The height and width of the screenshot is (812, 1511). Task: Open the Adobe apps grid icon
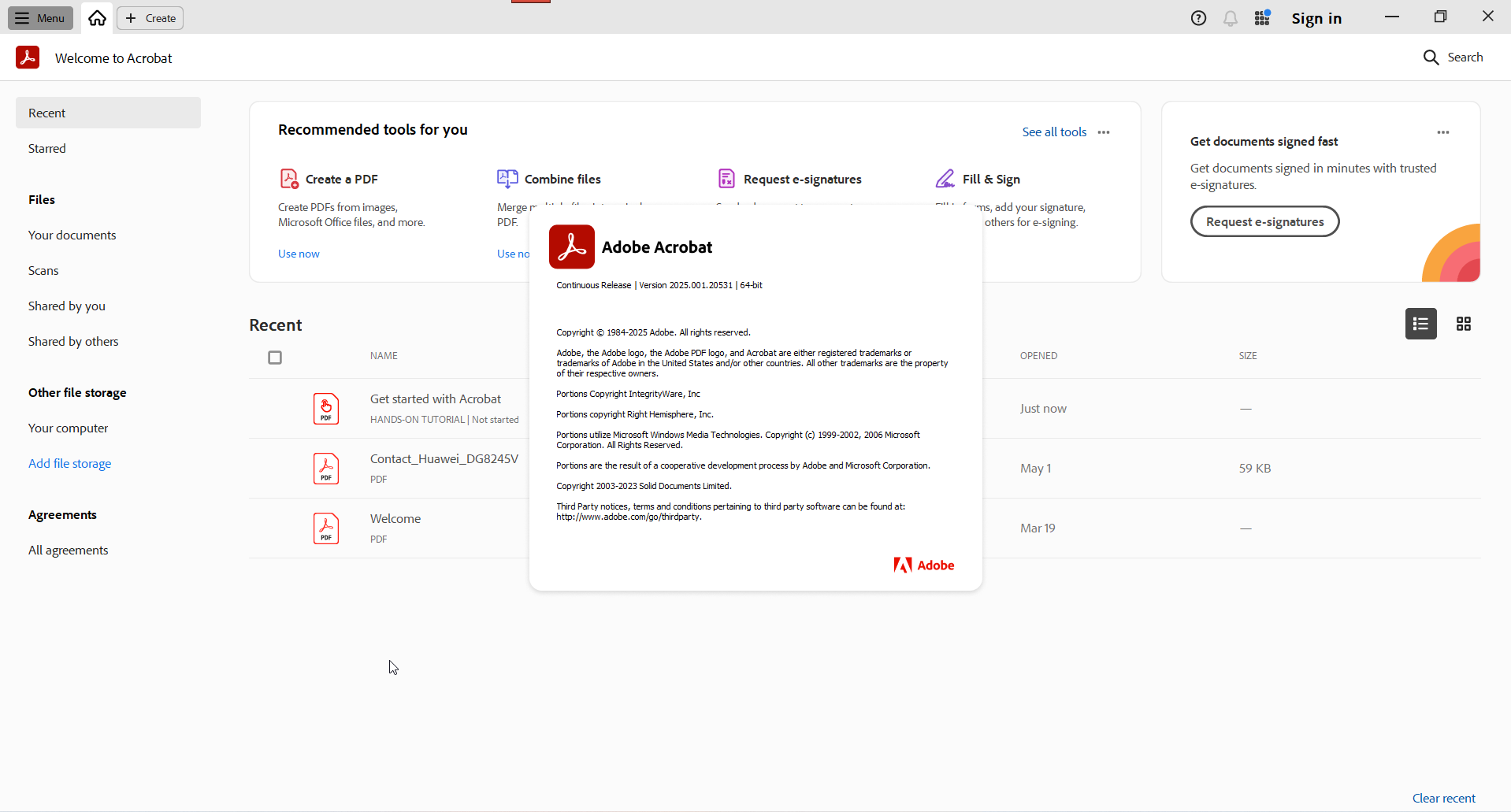[1263, 17]
